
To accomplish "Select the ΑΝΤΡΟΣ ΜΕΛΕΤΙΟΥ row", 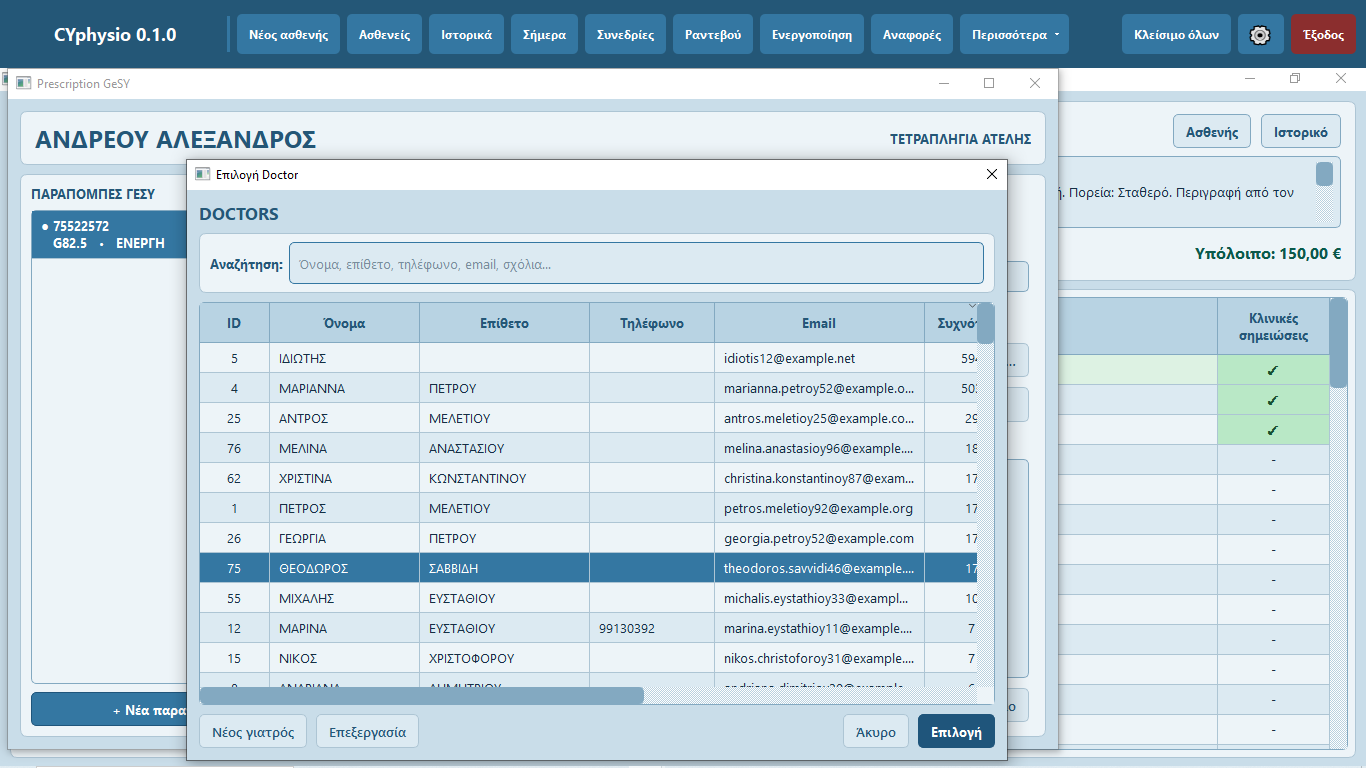I will [589, 418].
